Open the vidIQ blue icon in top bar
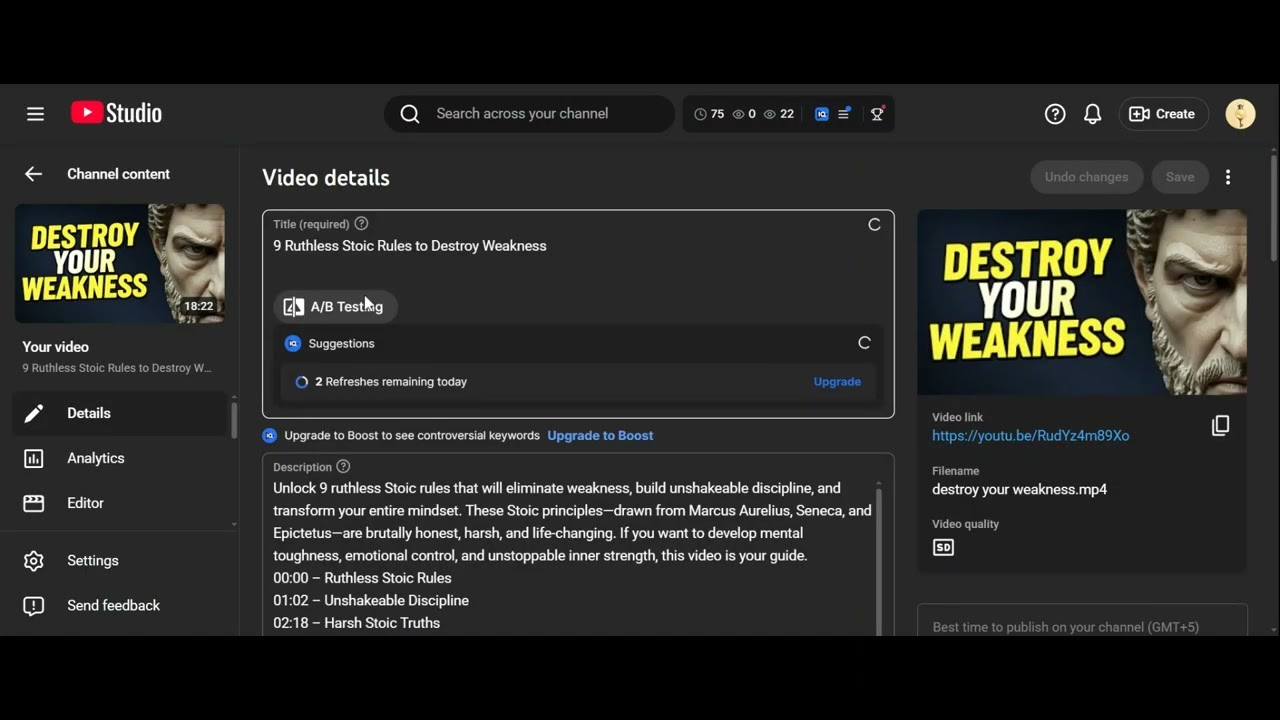 pos(822,114)
